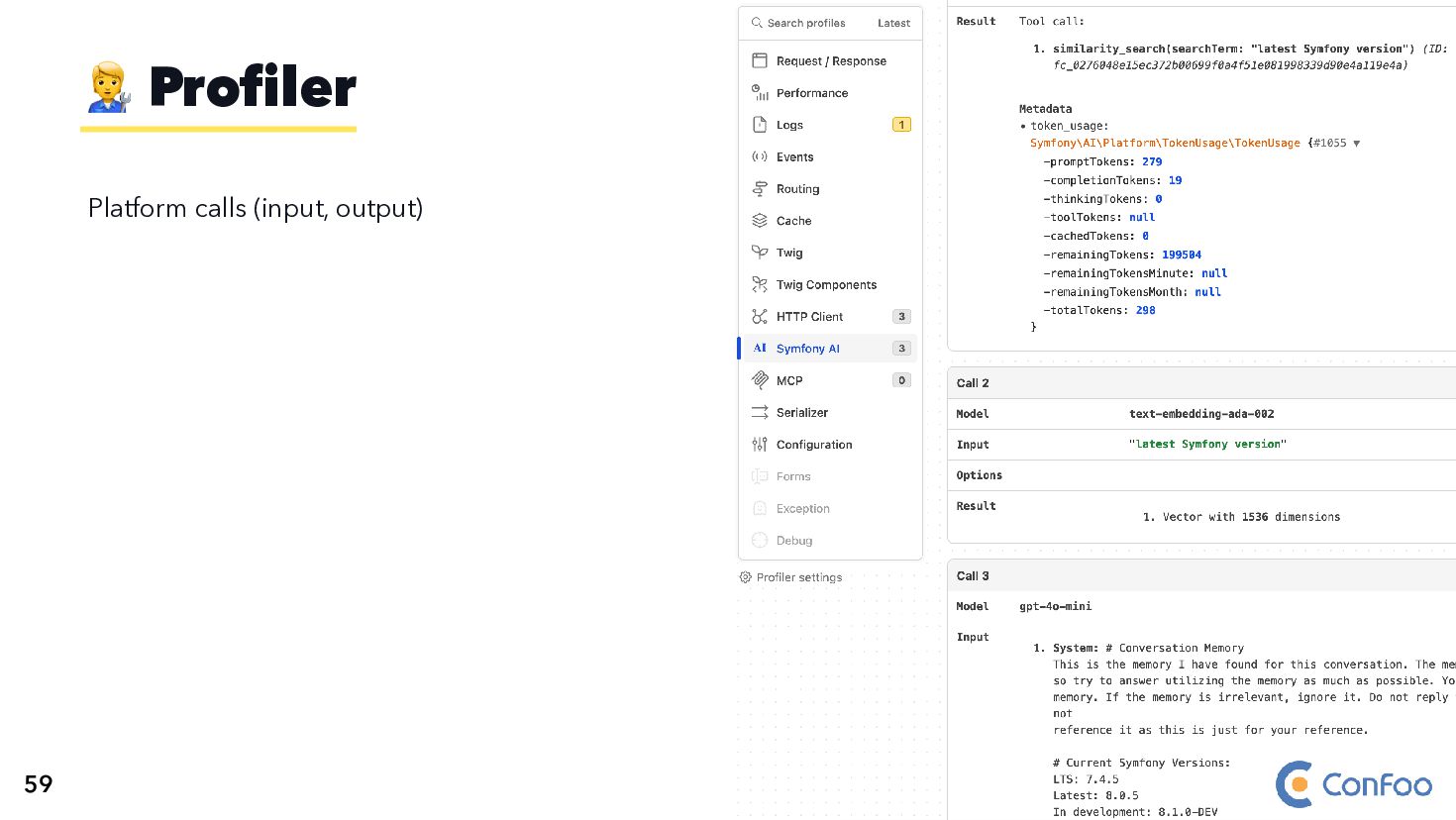The height and width of the screenshot is (820, 1456).
Task: Click the MCP count badge 0
Action: (901, 380)
